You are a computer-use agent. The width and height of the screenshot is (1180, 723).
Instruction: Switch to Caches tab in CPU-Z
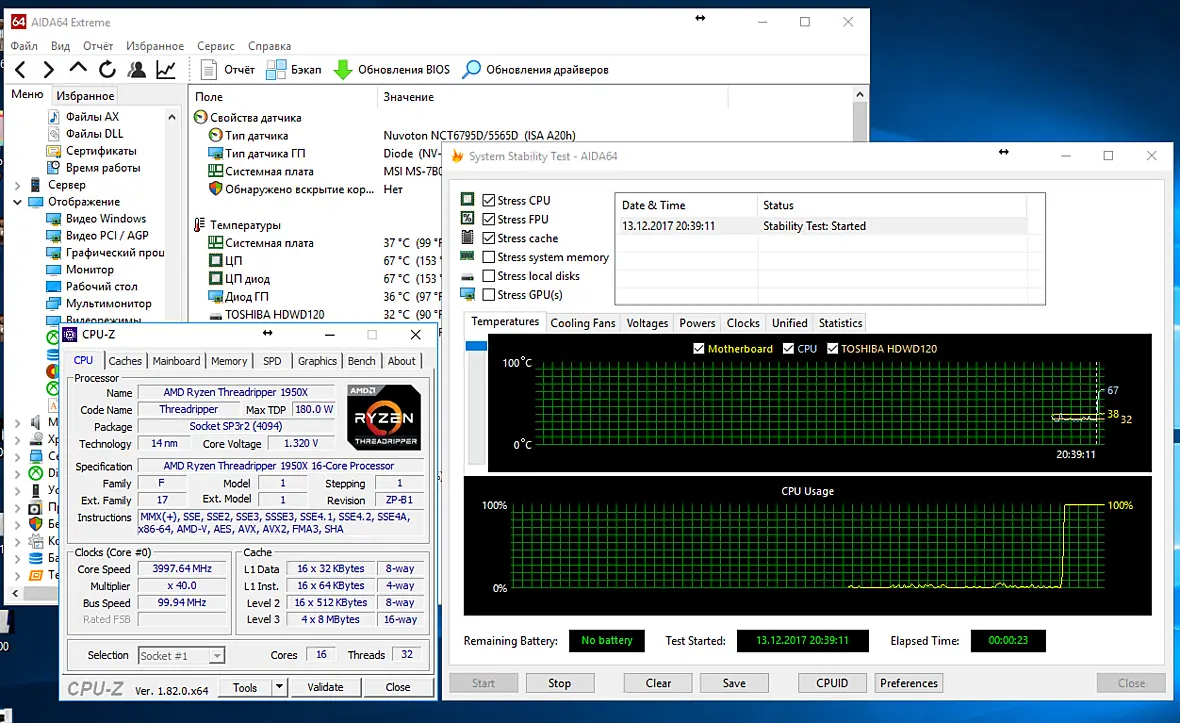[125, 361]
